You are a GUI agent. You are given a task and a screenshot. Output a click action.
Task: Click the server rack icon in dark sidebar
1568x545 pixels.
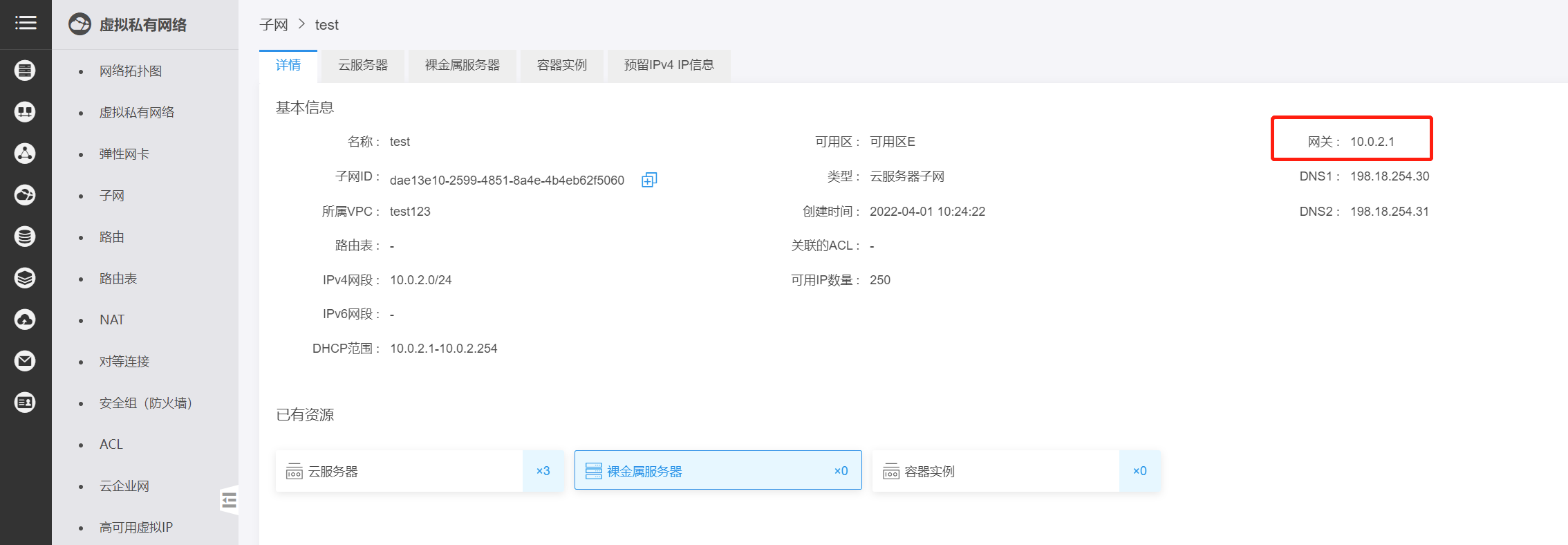(x=26, y=71)
